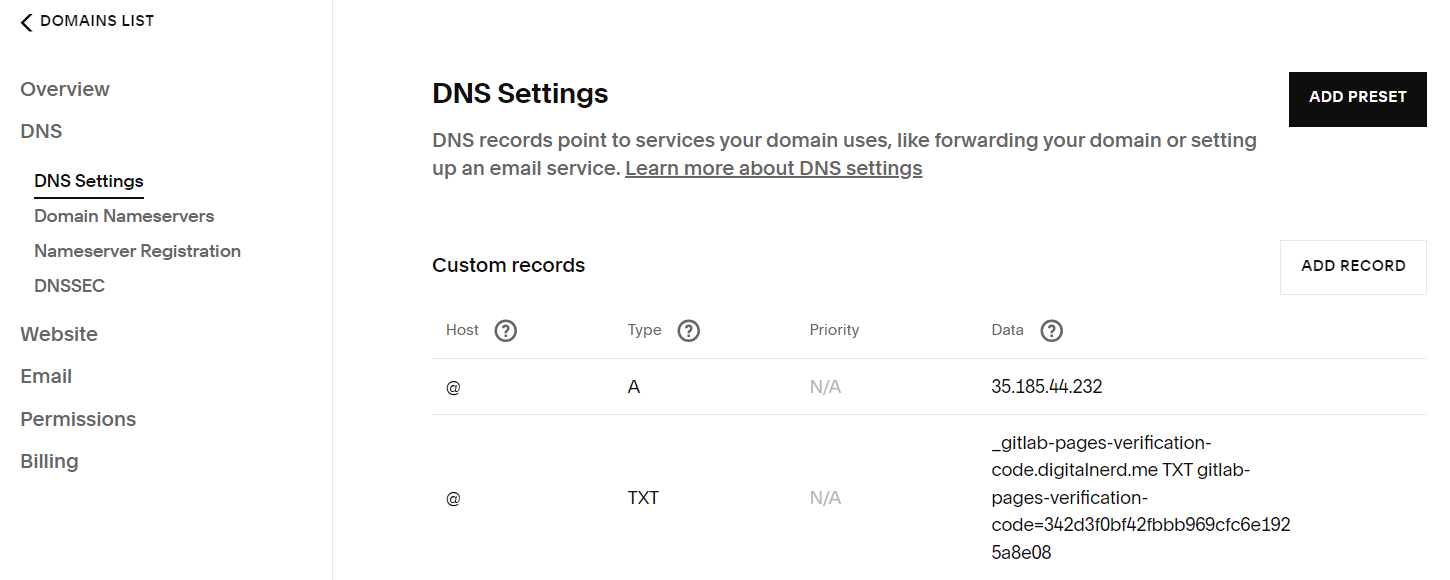Select the DNS Settings sub-item
Viewport: 1450px width, 580px height.
[89, 181]
